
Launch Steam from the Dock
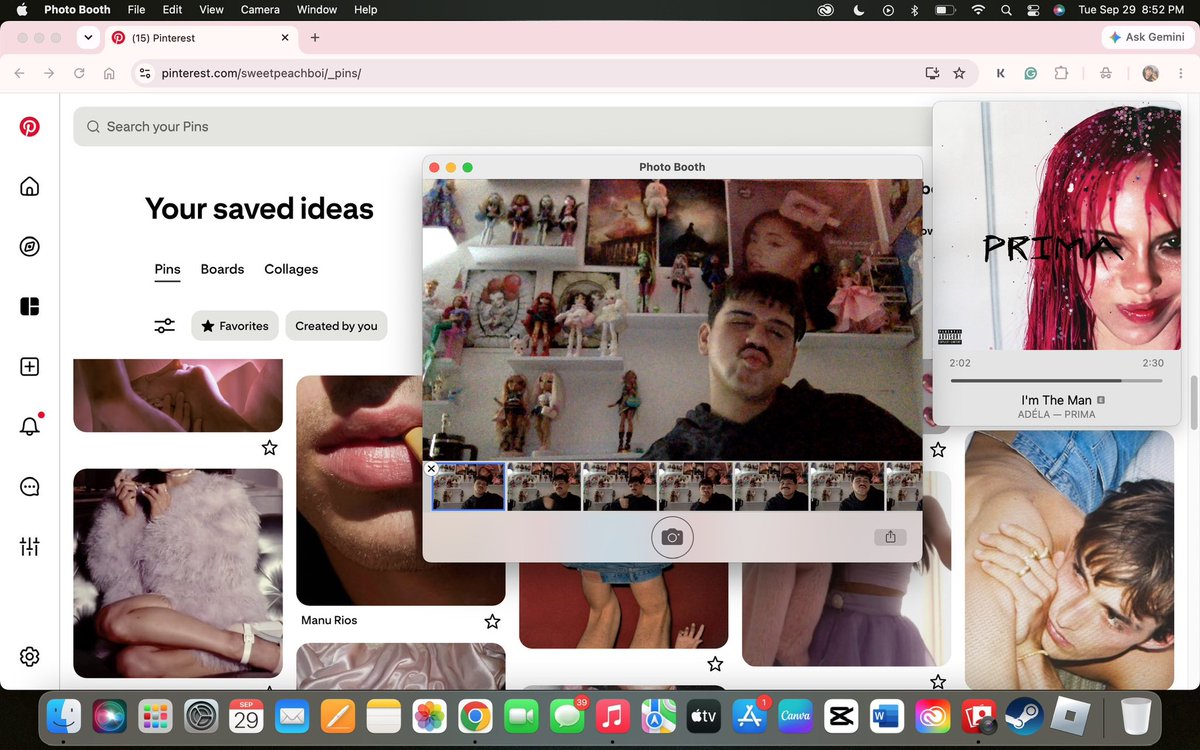(1024, 716)
